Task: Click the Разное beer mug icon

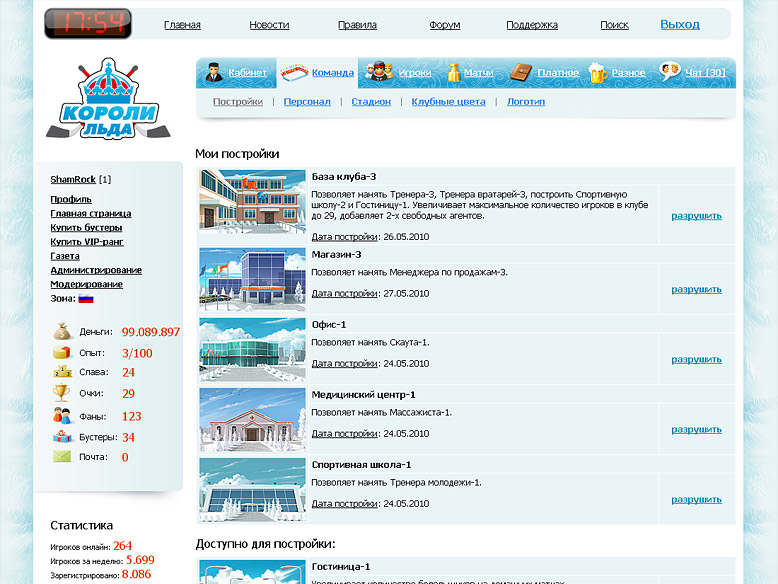Action: [597, 72]
